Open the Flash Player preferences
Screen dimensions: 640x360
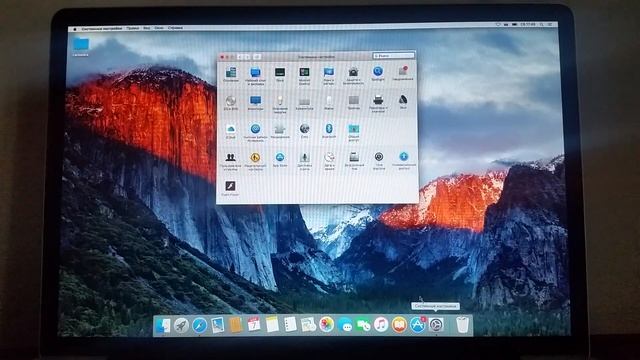coord(231,186)
